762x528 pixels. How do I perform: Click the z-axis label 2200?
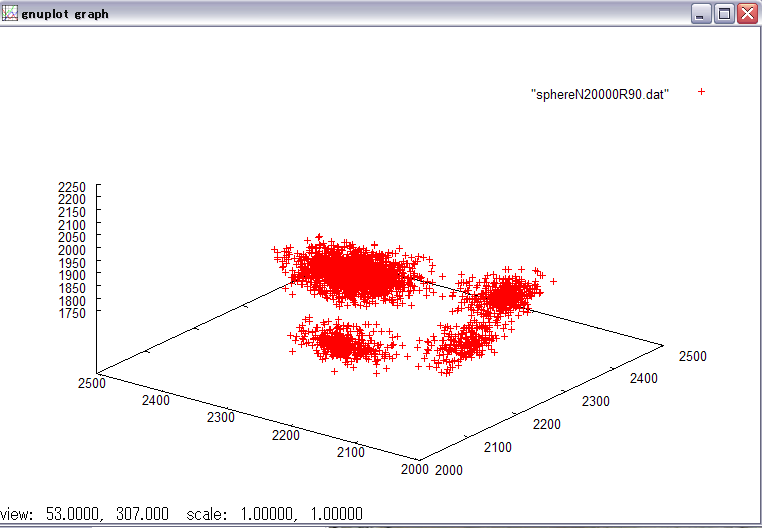pos(71,199)
